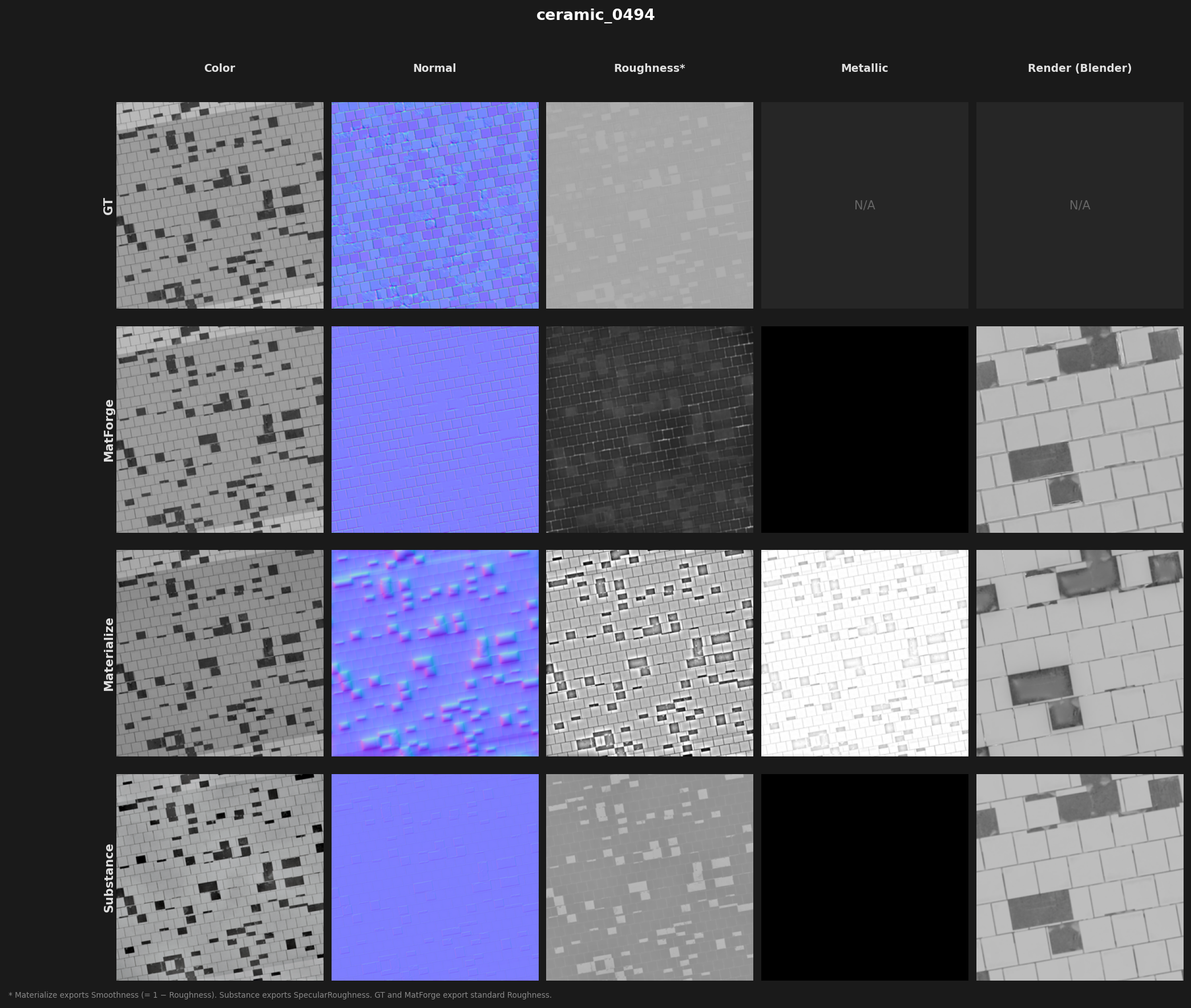
Task: Click the footnote about Smoothness export
Action: pos(280,995)
